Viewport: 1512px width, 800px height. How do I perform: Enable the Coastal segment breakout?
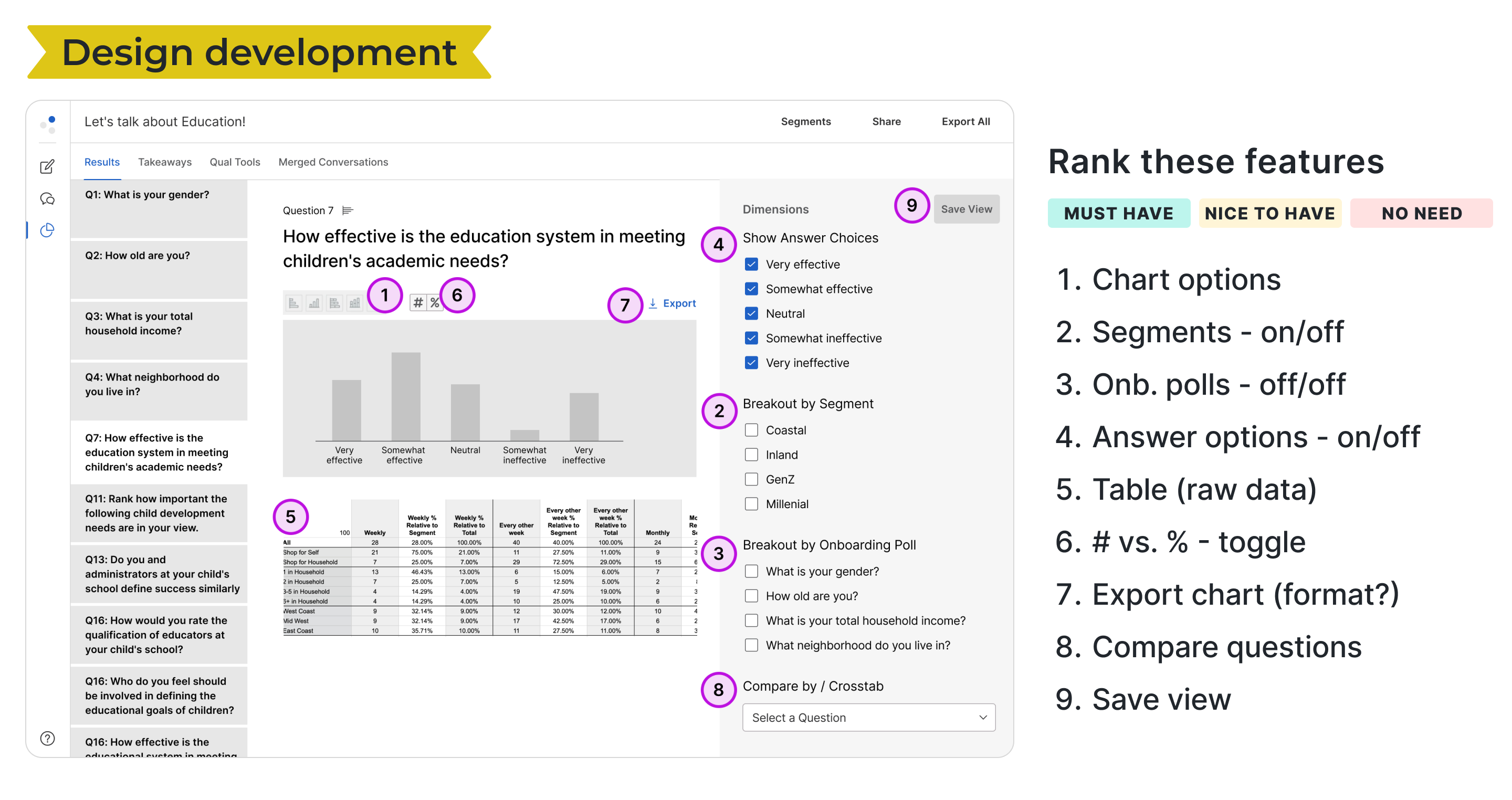coord(751,430)
